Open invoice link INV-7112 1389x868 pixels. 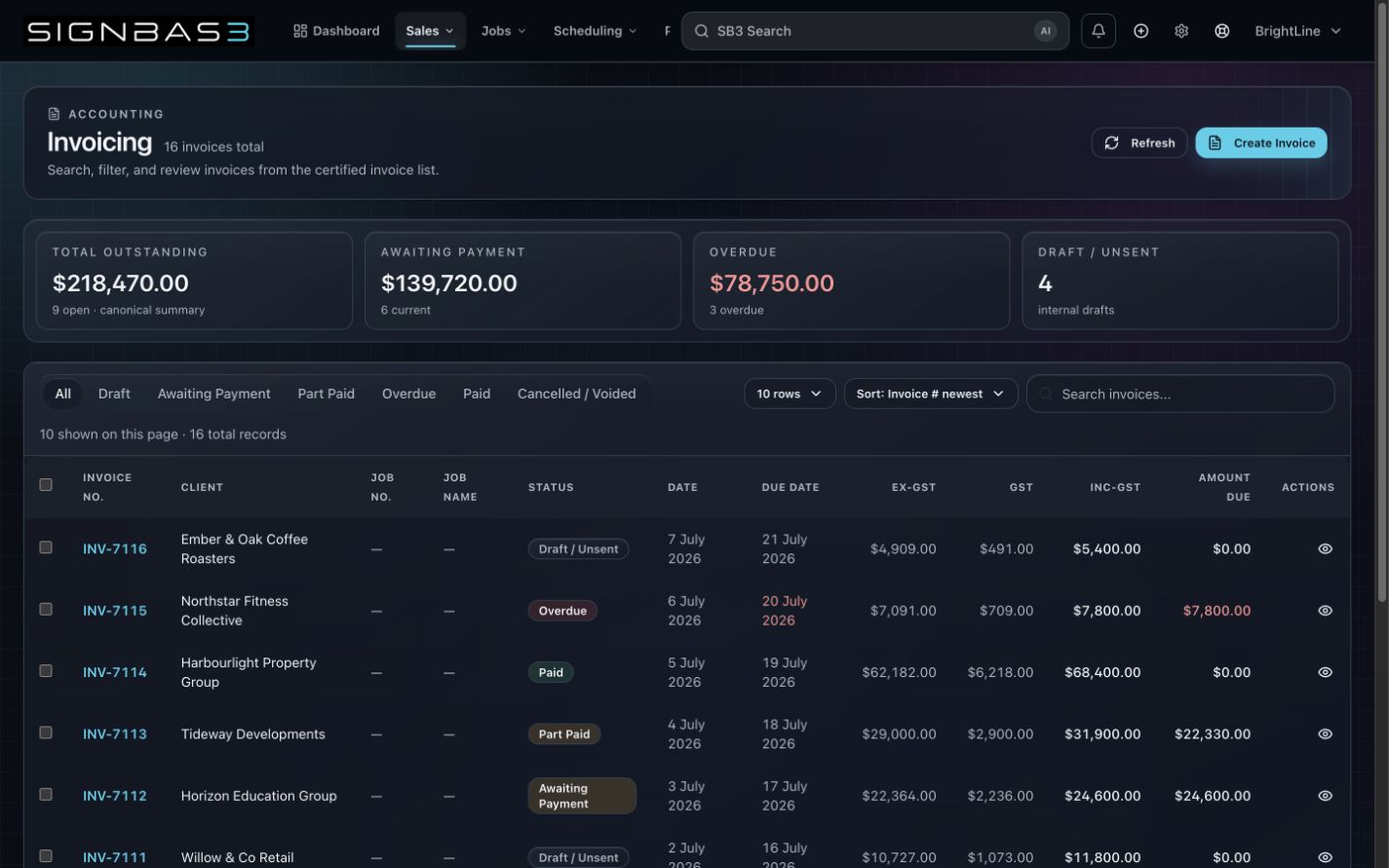[x=115, y=796]
